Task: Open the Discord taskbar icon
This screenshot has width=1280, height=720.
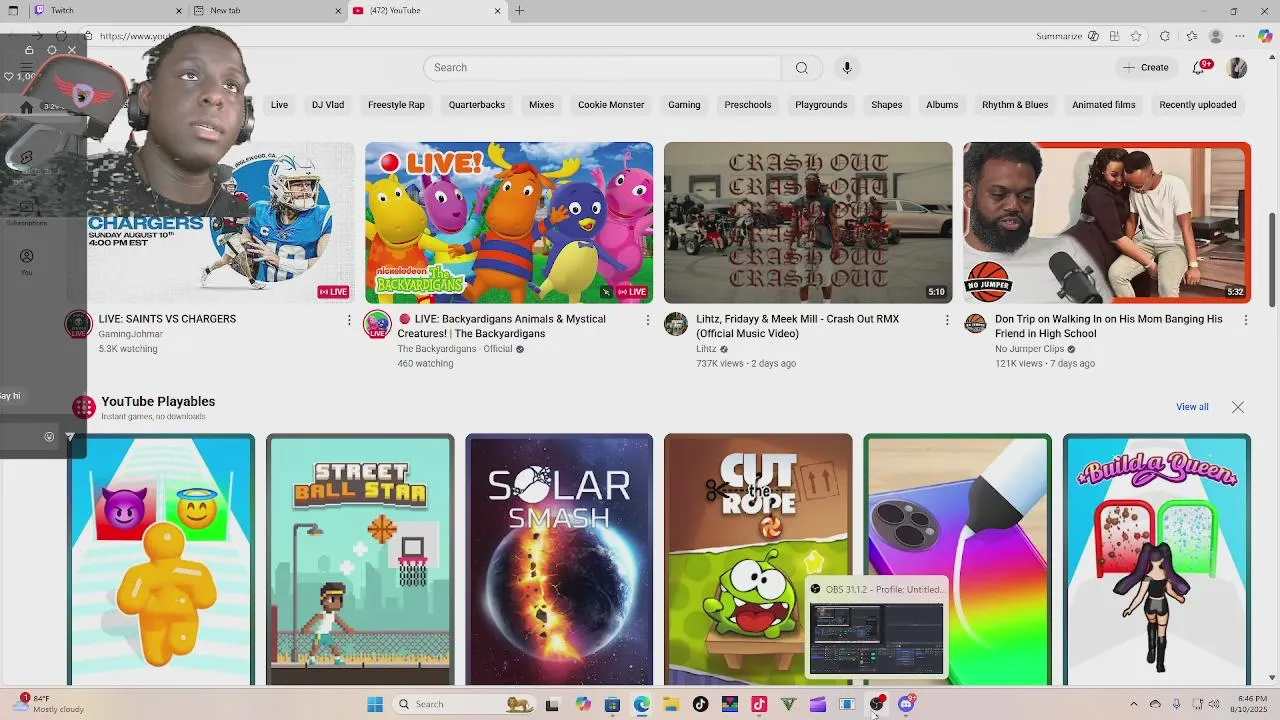Action: [906, 704]
